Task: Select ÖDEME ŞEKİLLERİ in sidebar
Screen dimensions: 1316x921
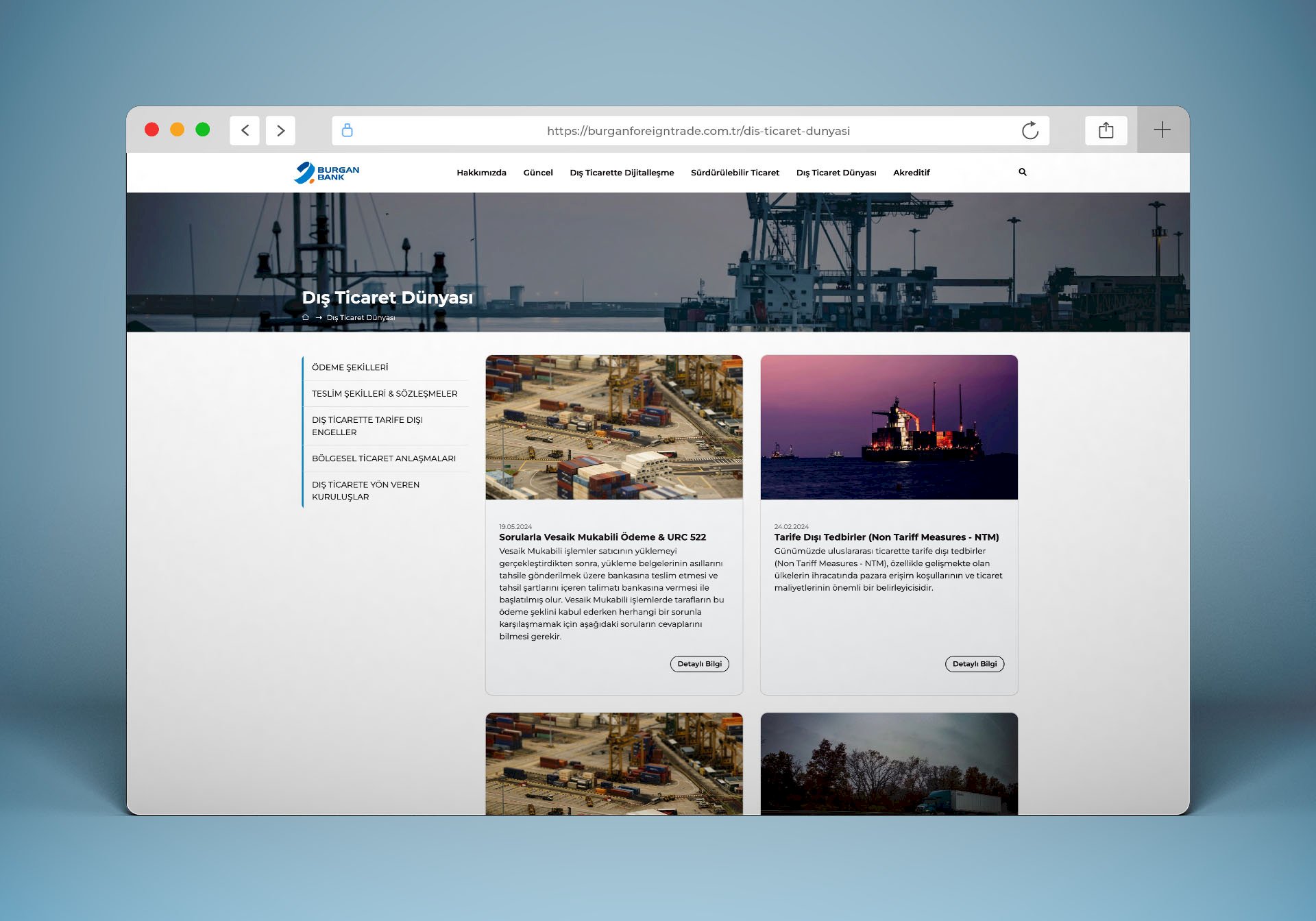Action: click(x=386, y=367)
